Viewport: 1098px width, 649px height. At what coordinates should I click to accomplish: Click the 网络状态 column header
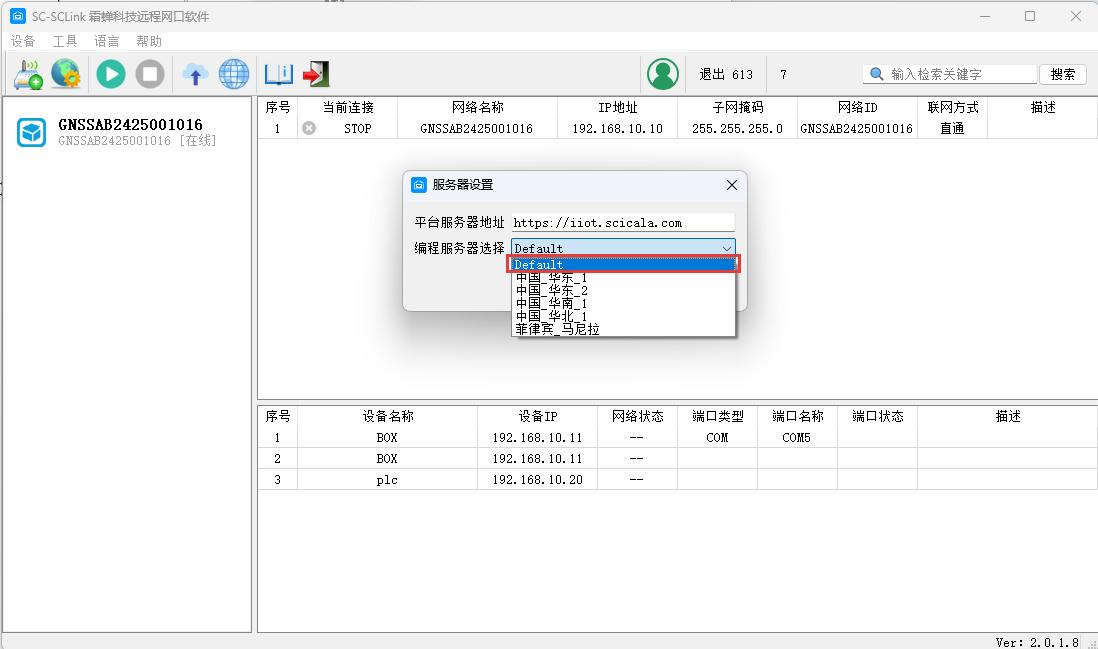(x=637, y=416)
